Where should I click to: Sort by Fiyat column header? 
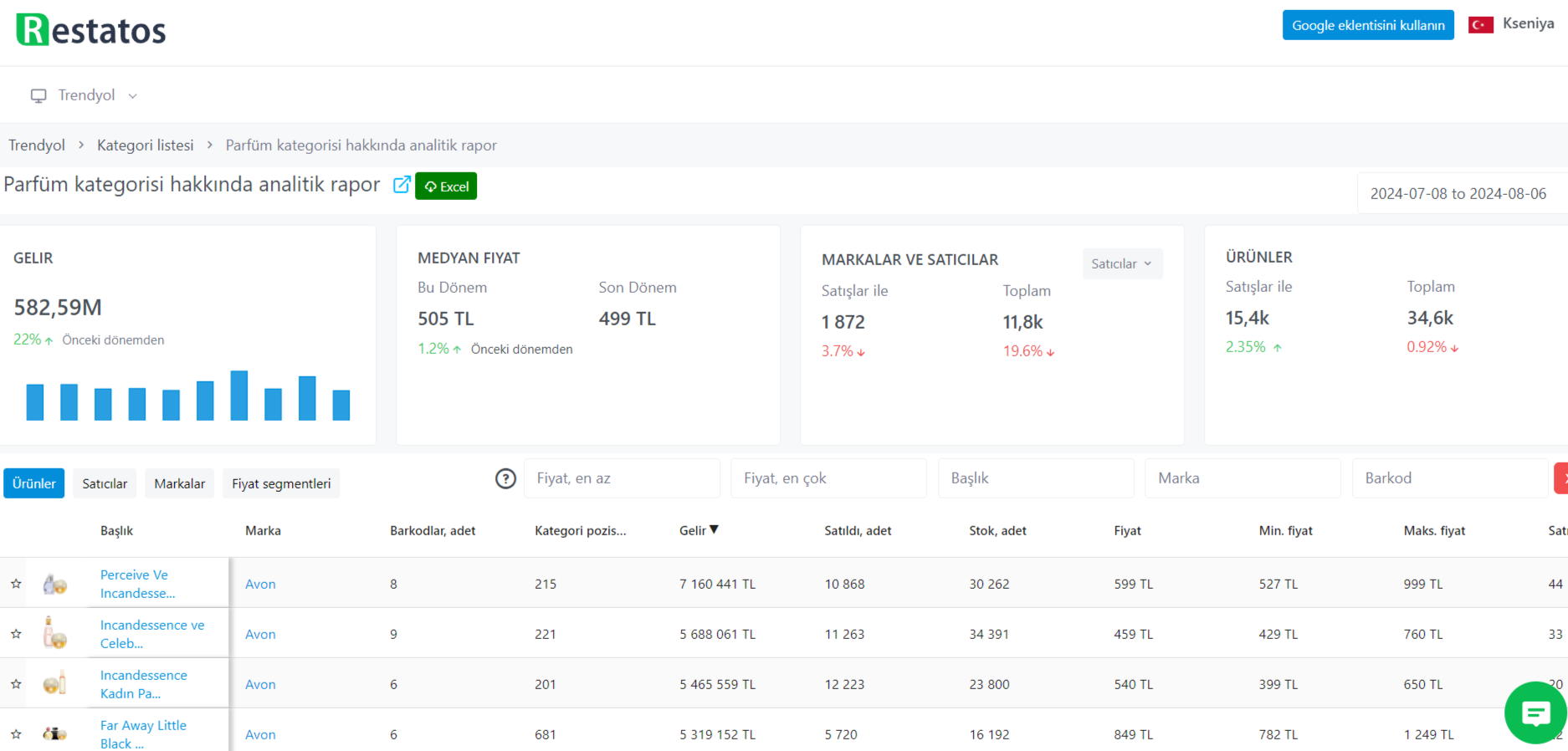[1127, 530]
